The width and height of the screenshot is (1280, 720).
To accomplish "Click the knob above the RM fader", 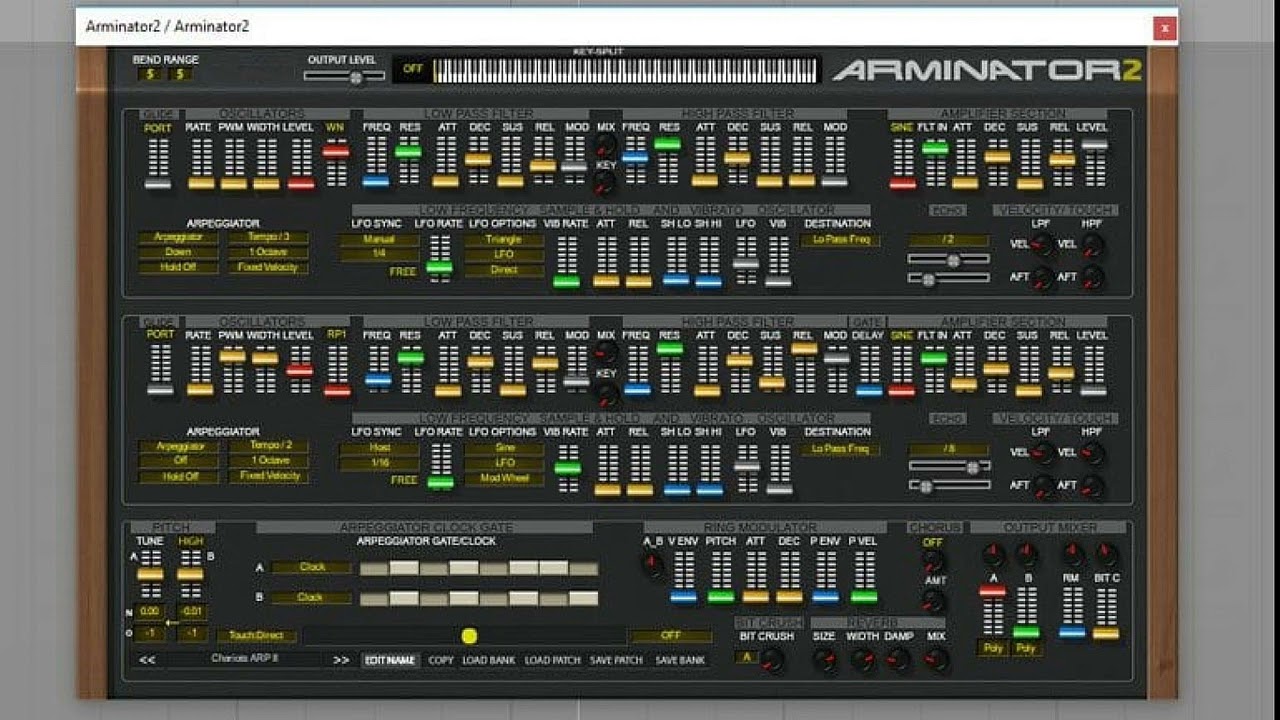I will click(1072, 556).
